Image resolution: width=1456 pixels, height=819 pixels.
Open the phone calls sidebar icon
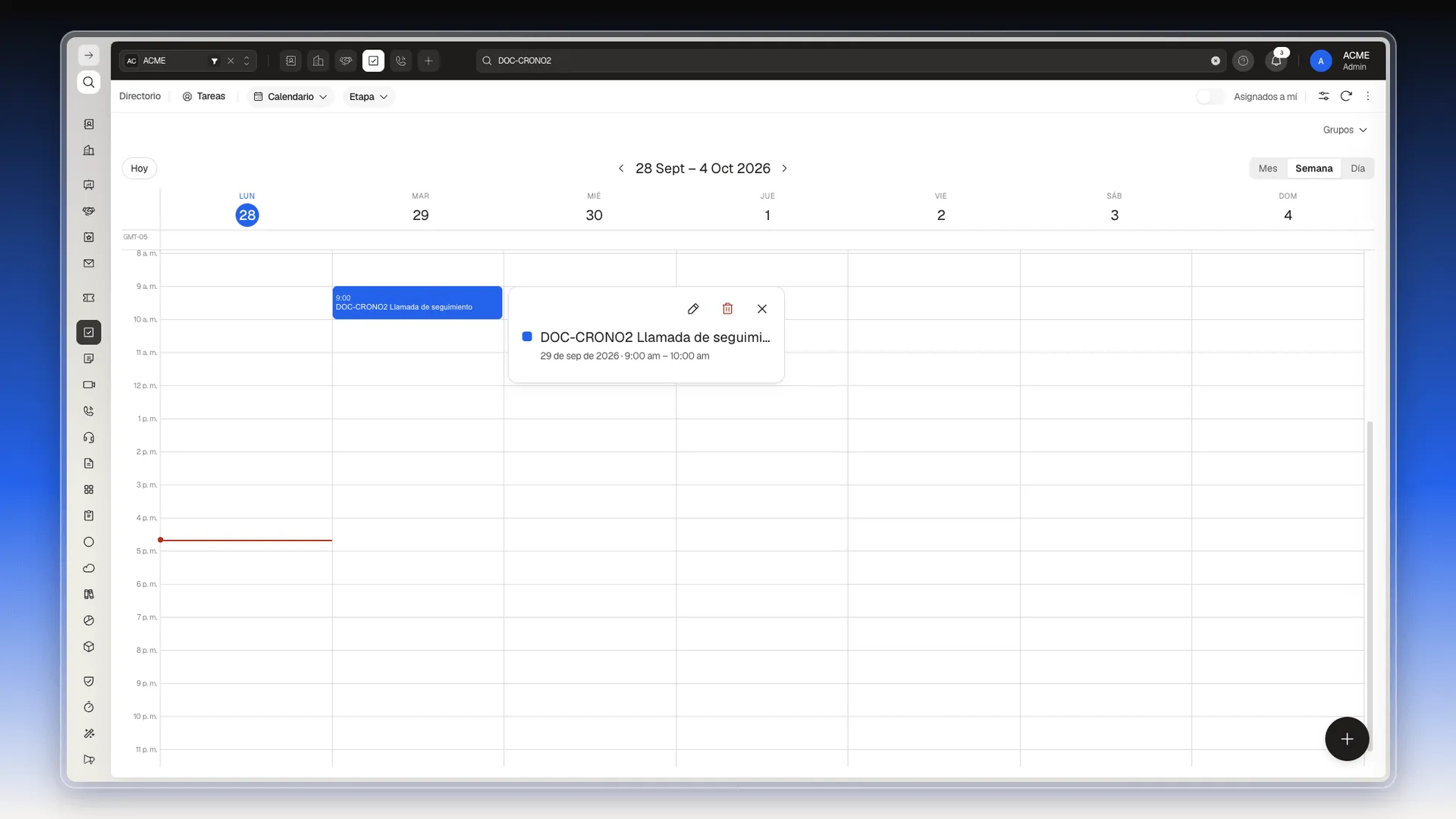click(89, 411)
